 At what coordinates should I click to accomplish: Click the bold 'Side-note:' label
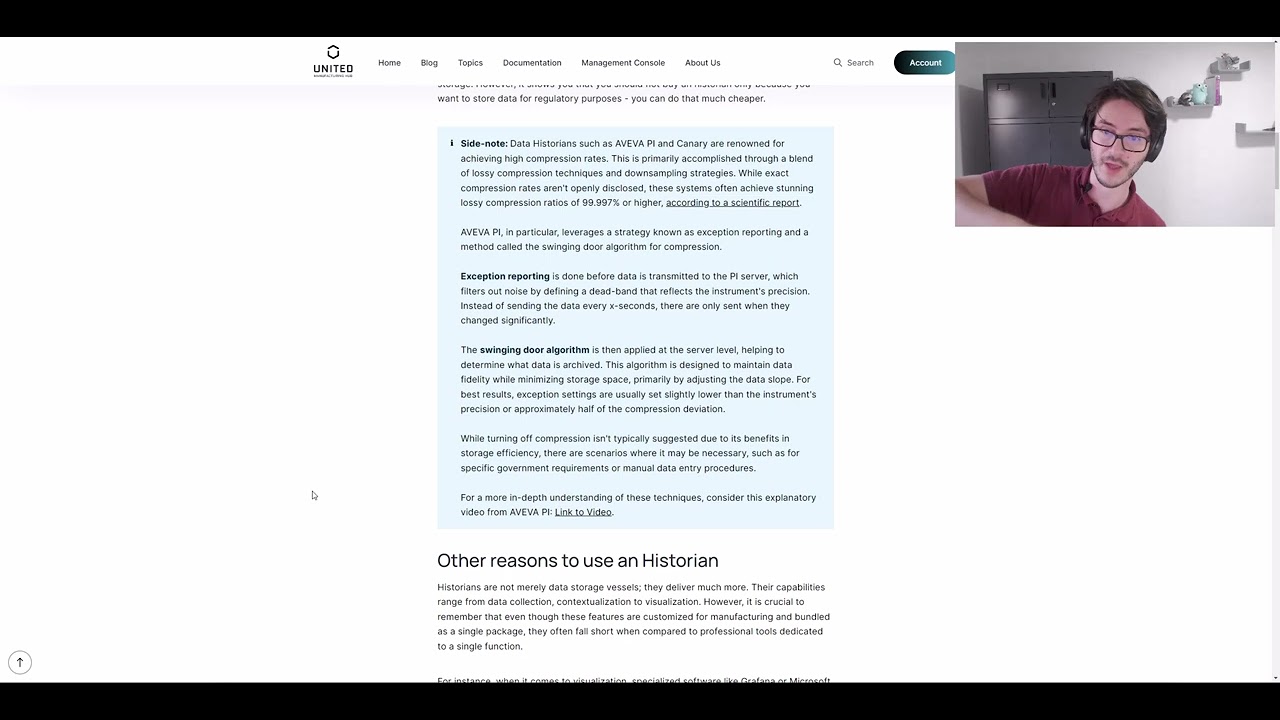coord(484,143)
